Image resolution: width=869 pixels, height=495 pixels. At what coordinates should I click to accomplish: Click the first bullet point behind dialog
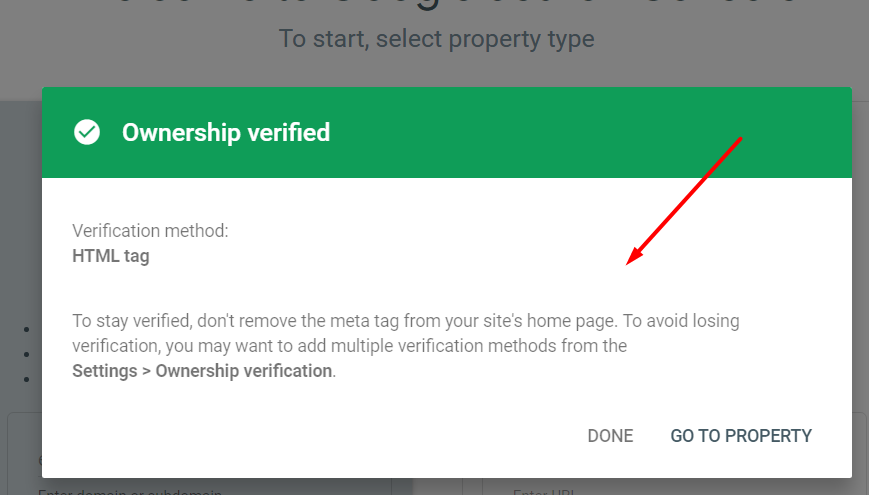tap(27, 330)
